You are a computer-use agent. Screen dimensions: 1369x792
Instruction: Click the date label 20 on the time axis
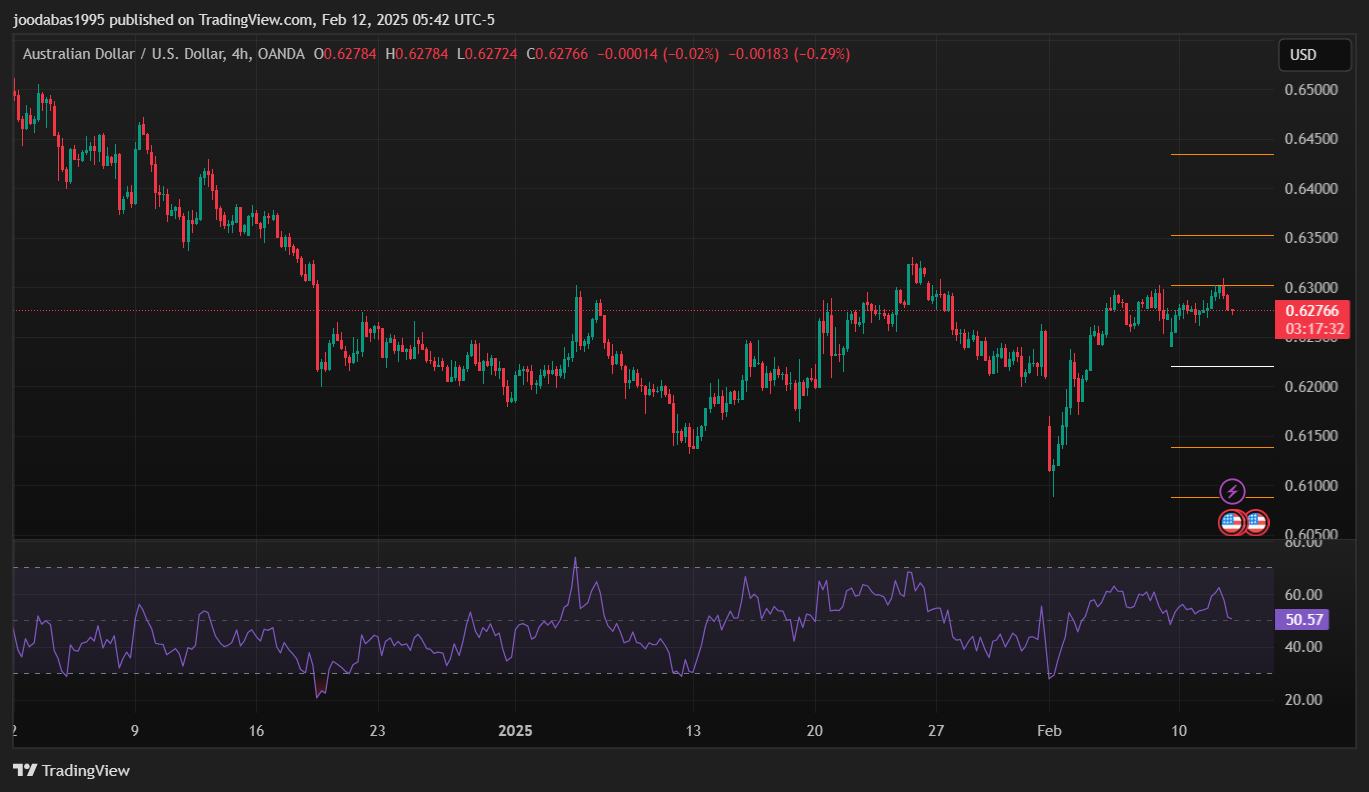point(814,731)
